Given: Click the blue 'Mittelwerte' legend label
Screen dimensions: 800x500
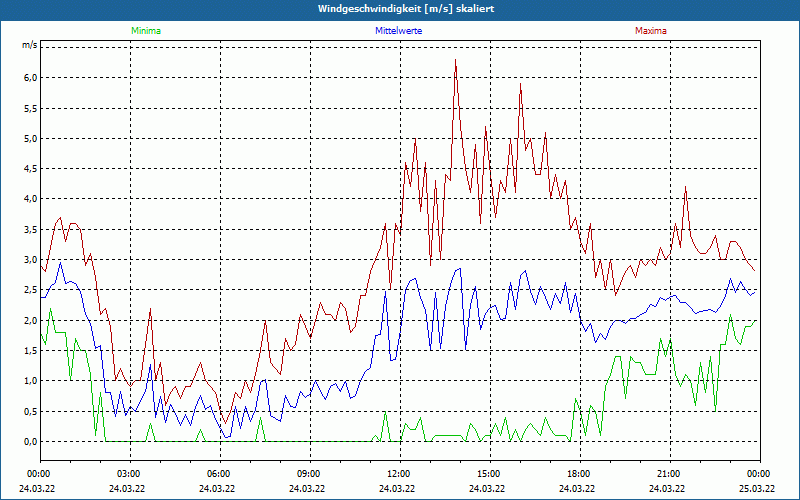Looking at the screenshot, I should tap(398, 31).
